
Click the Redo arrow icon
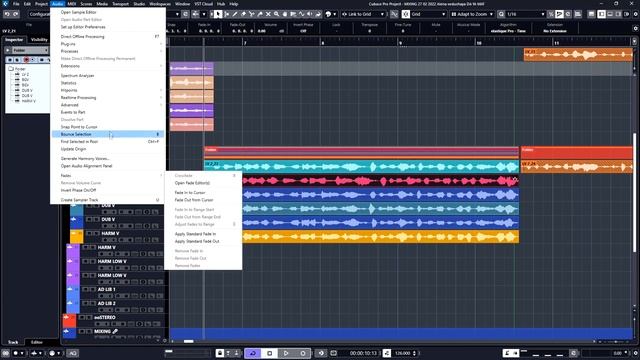16,14
